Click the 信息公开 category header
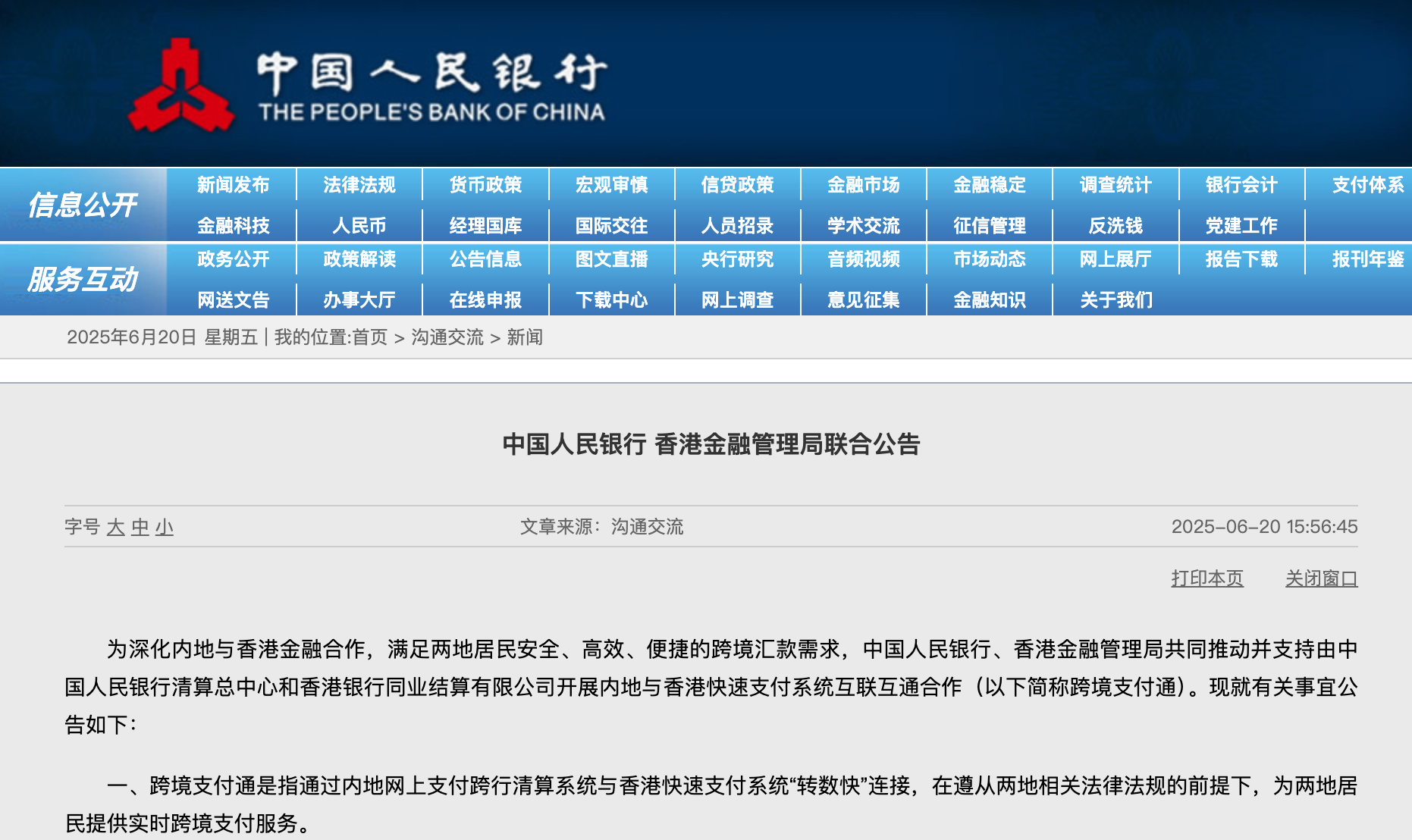1412x840 pixels. click(83, 205)
